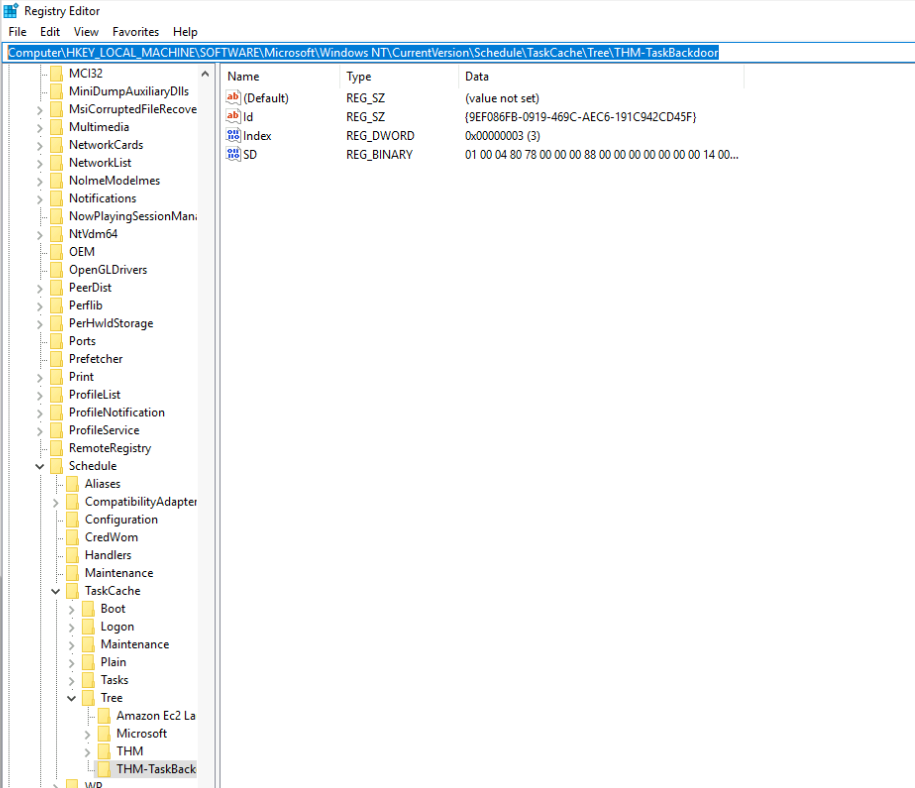
Task: Select the Index DWORD value icon
Action: (233, 135)
